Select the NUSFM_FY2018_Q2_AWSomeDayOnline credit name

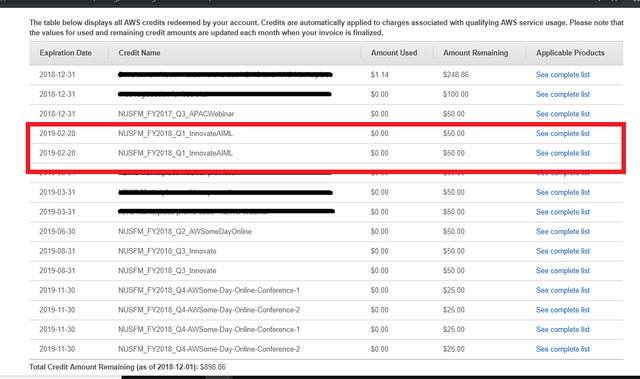click(x=185, y=231)
